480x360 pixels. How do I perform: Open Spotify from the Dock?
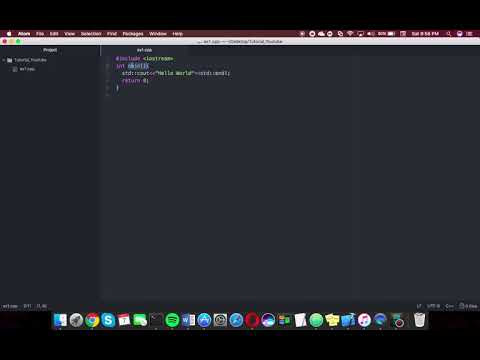click(172, 320)
